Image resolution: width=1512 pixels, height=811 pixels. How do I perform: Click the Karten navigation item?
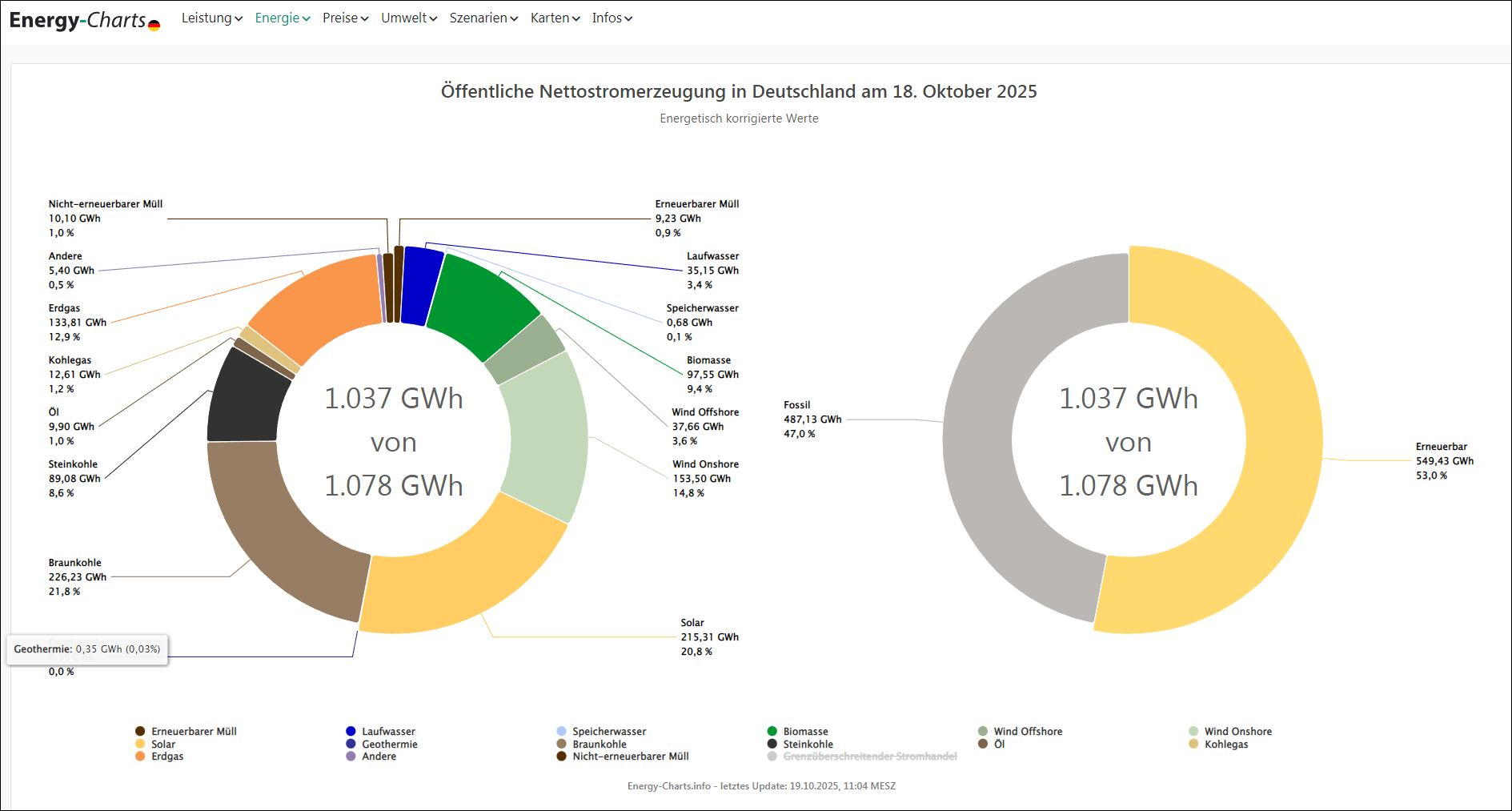(x=555, y=18)
